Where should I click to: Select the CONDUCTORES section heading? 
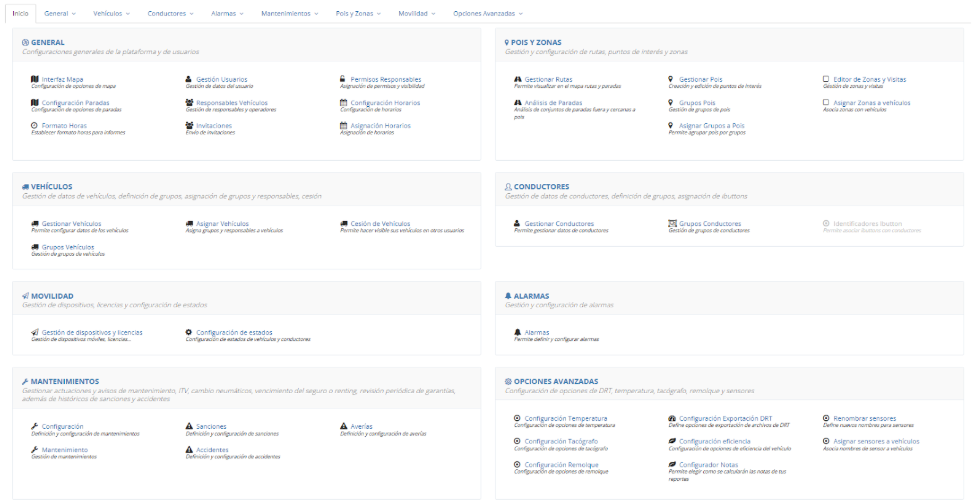pyautogui.click(x=541, y=186)
